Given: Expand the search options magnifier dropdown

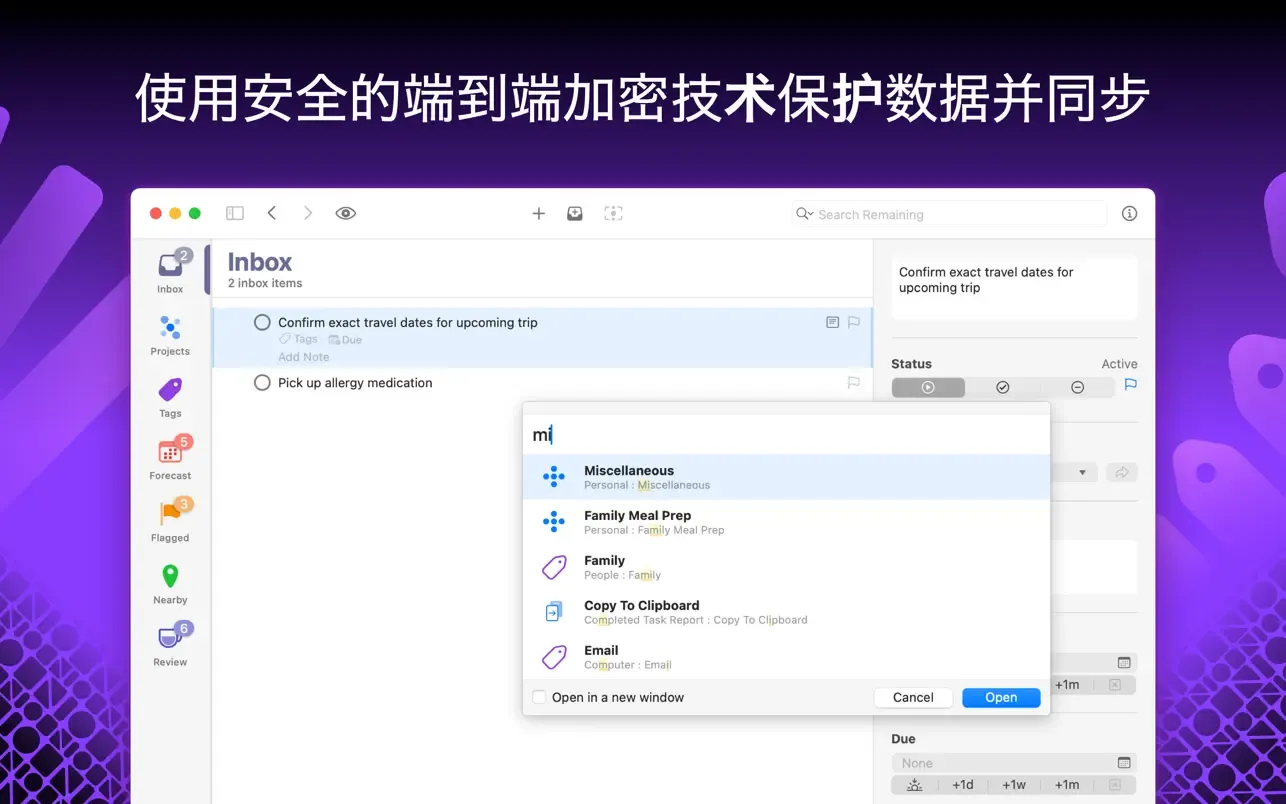Looking at the screenshot, I should [x=804, y=214].
